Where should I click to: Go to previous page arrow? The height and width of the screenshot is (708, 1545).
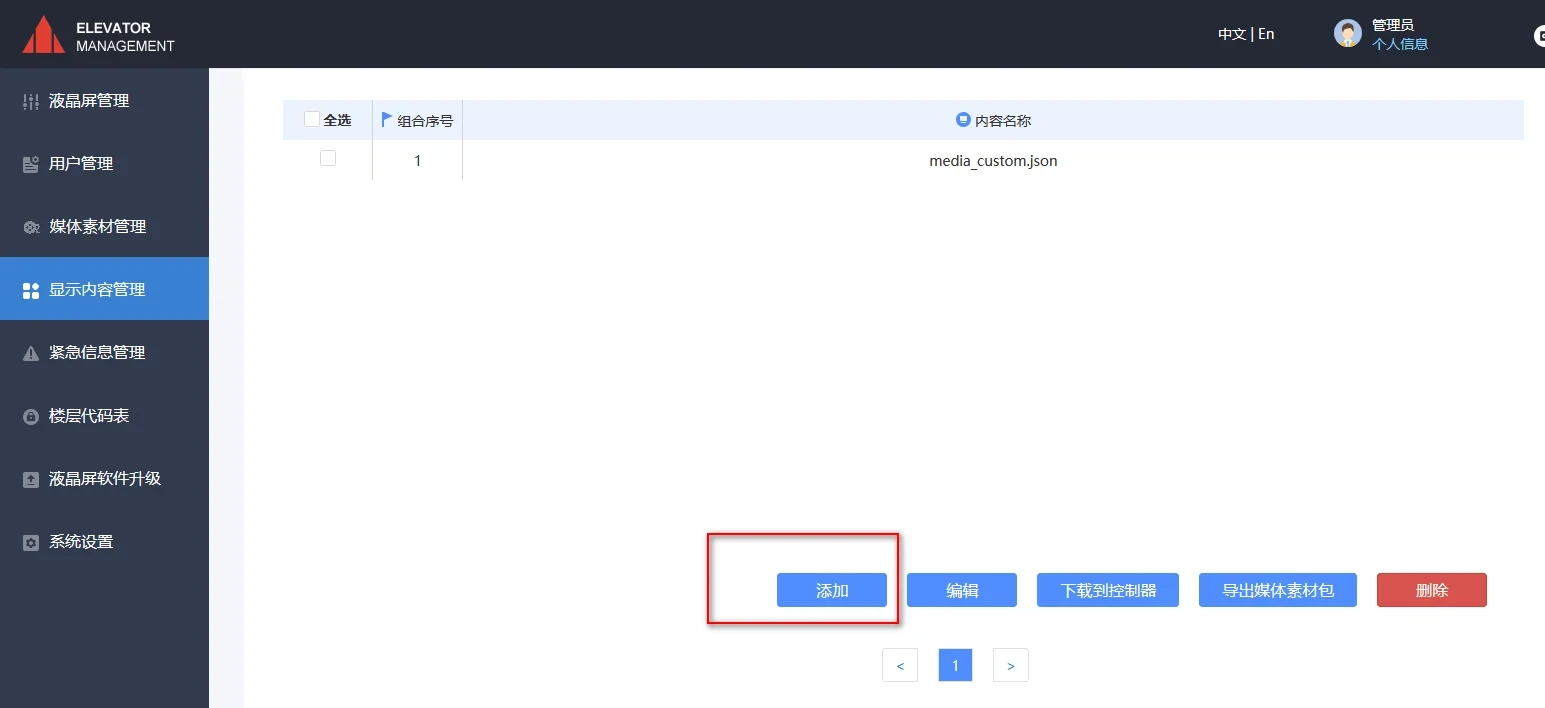coord(900,665)
